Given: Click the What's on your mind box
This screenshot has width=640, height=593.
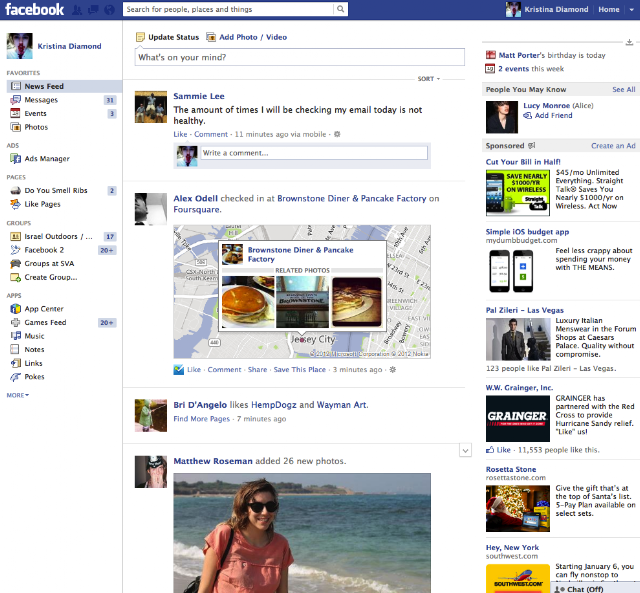Looking at the screenshot, I should (300, 57).
